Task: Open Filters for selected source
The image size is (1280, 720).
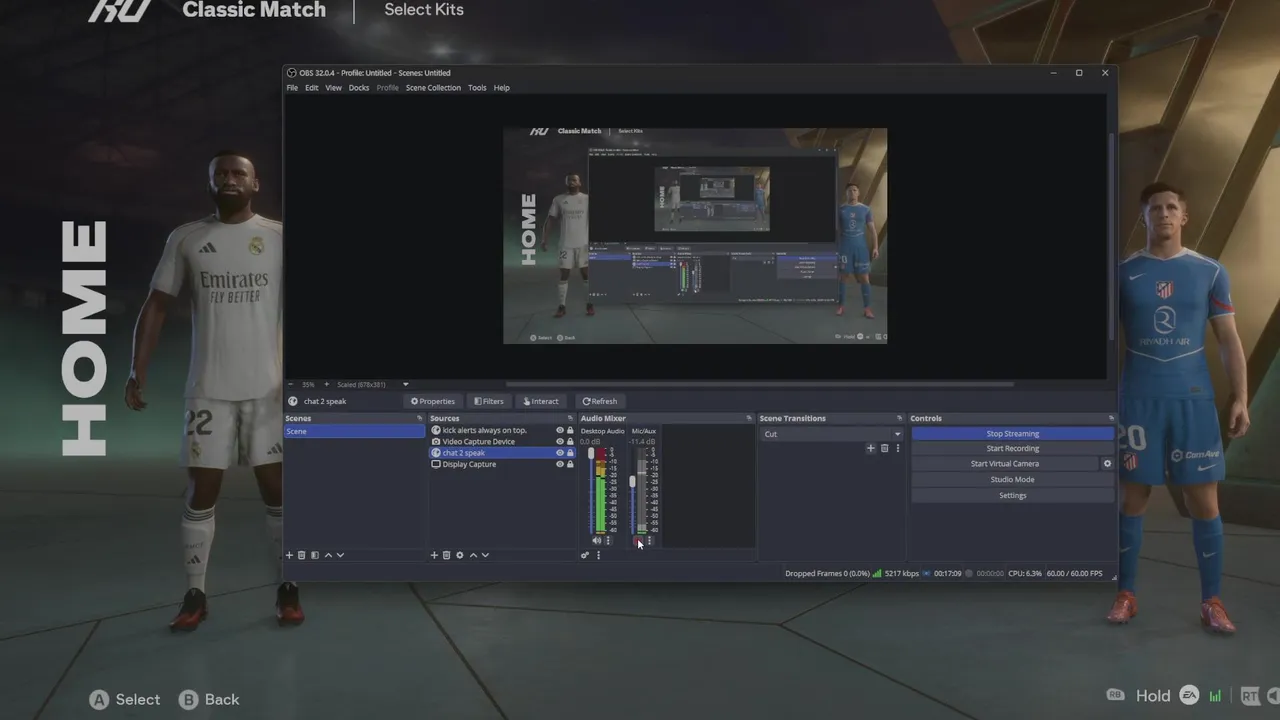Action: [489, 401]
